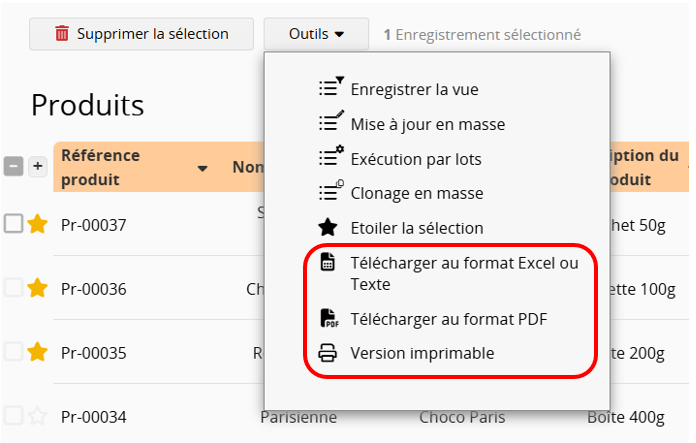Click the PDF file icon
Screen dimensions: 696x443
pos(328,318)
